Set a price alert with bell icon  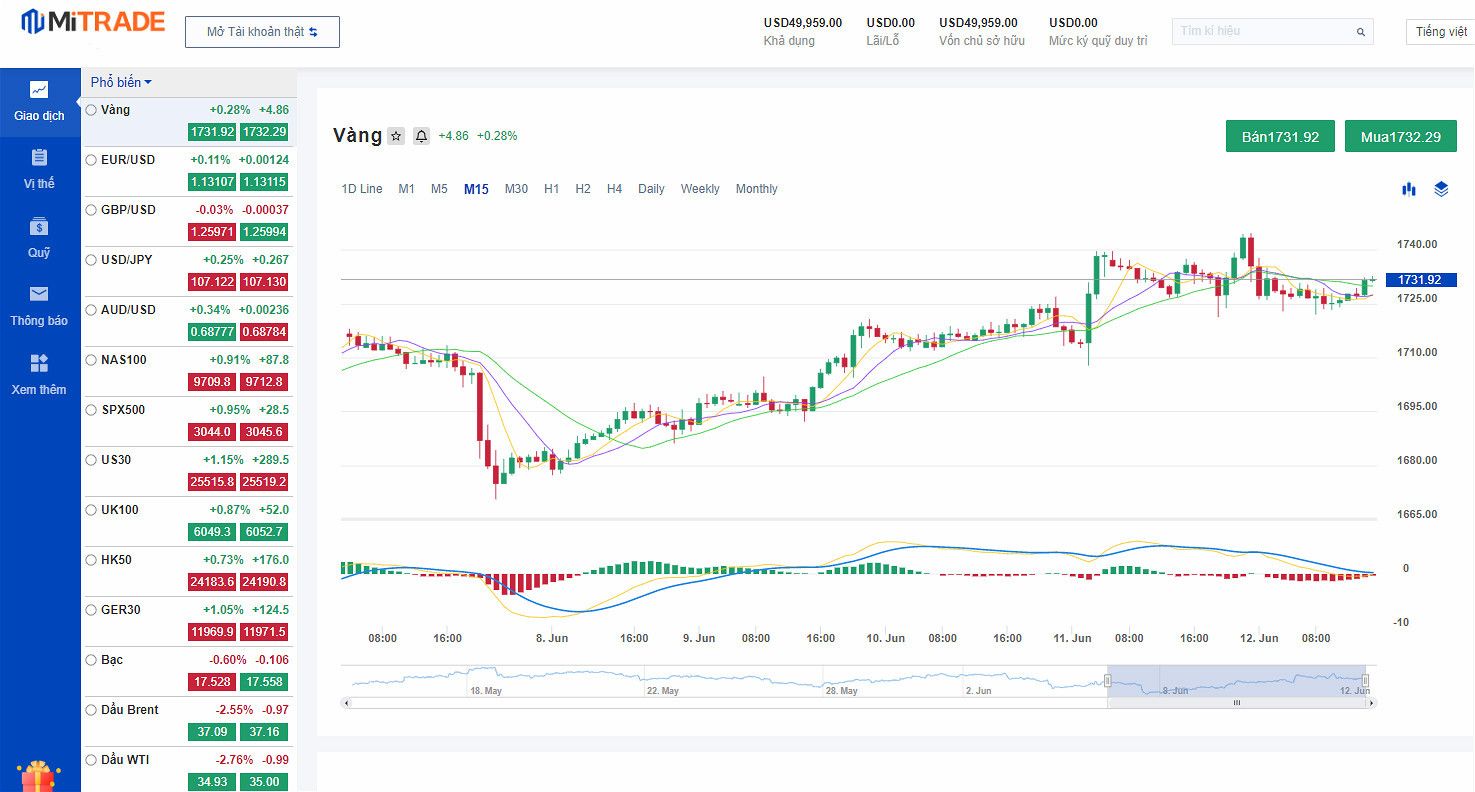point(421,136)
